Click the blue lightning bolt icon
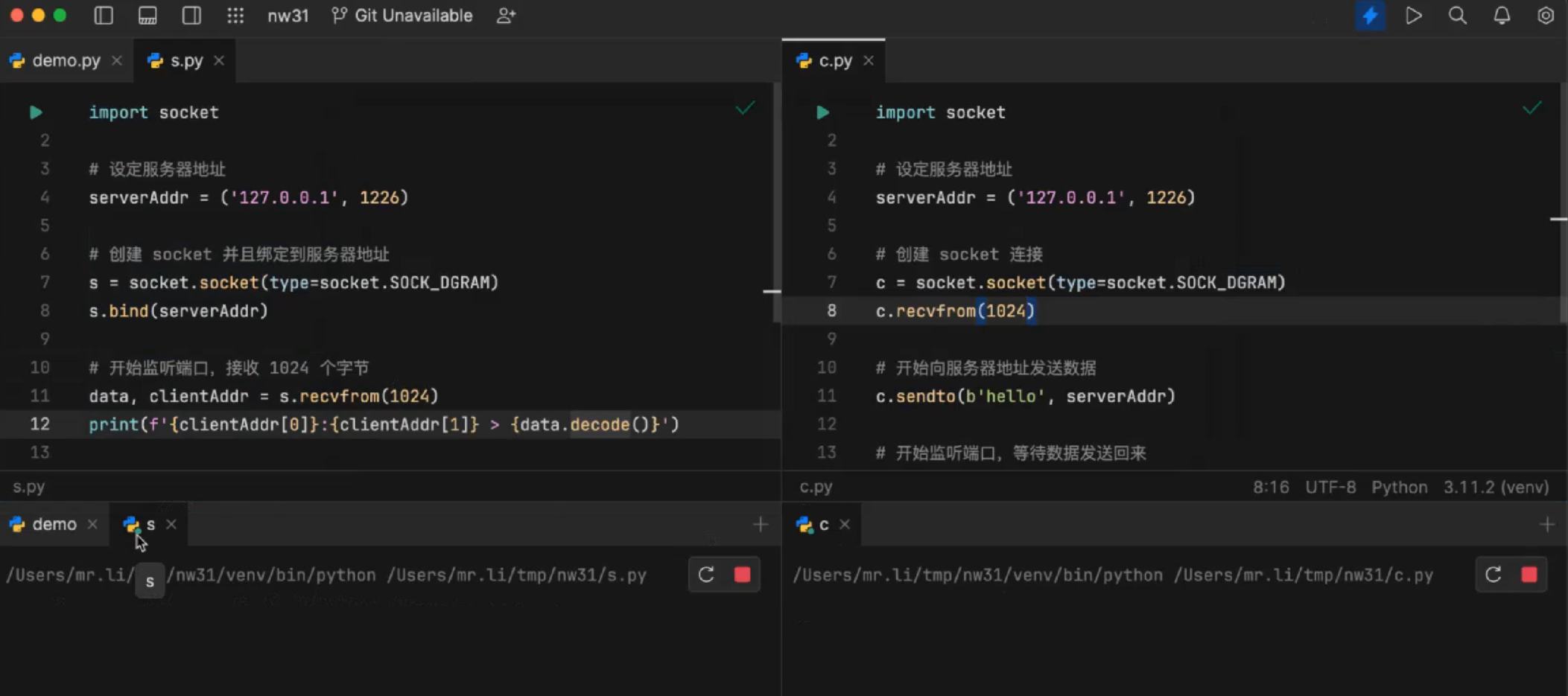1568x696 pixels. click(x=1370, y=16)
